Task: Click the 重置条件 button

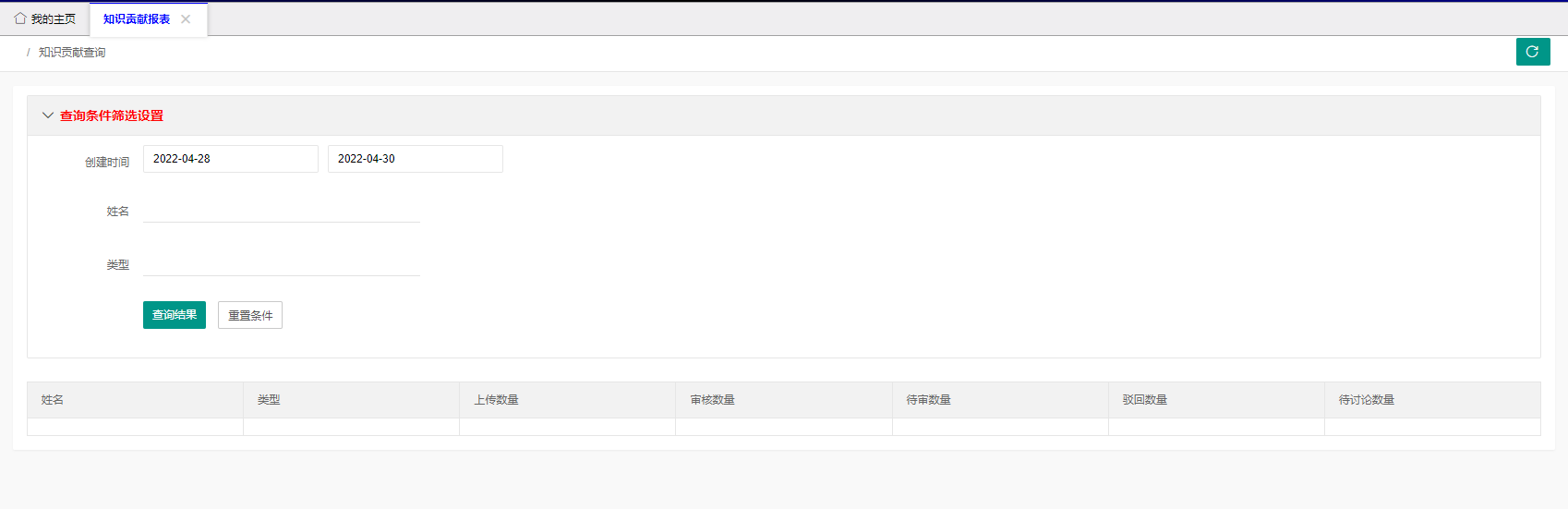Action: [250, 315]
